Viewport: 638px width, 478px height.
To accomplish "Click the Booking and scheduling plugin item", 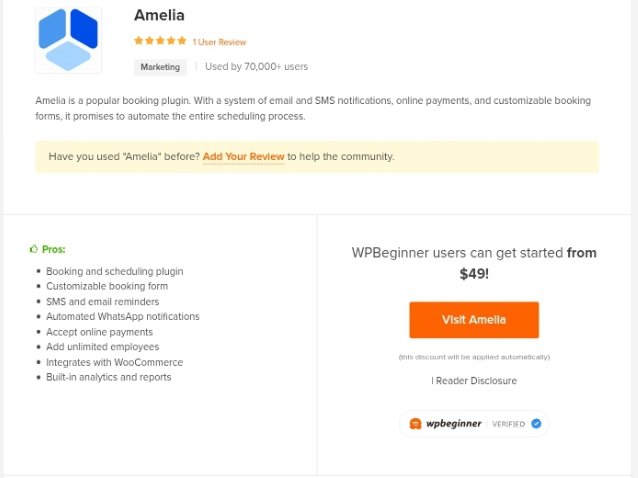I will [x=115, y=271].
